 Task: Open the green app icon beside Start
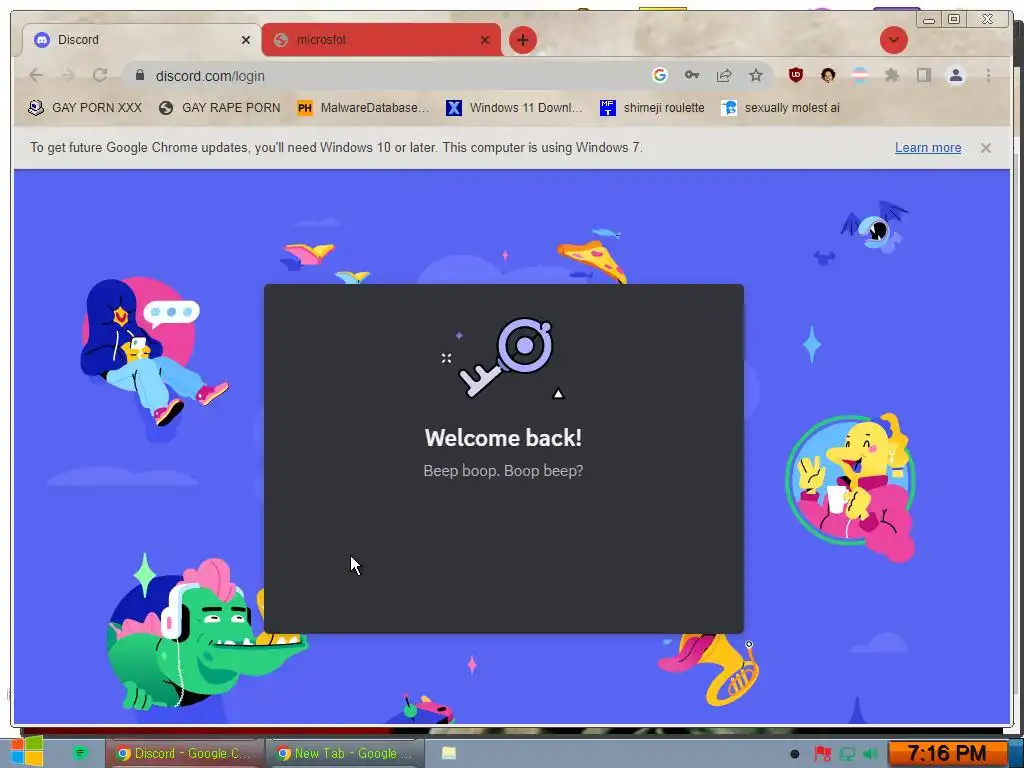pos(80,753)
